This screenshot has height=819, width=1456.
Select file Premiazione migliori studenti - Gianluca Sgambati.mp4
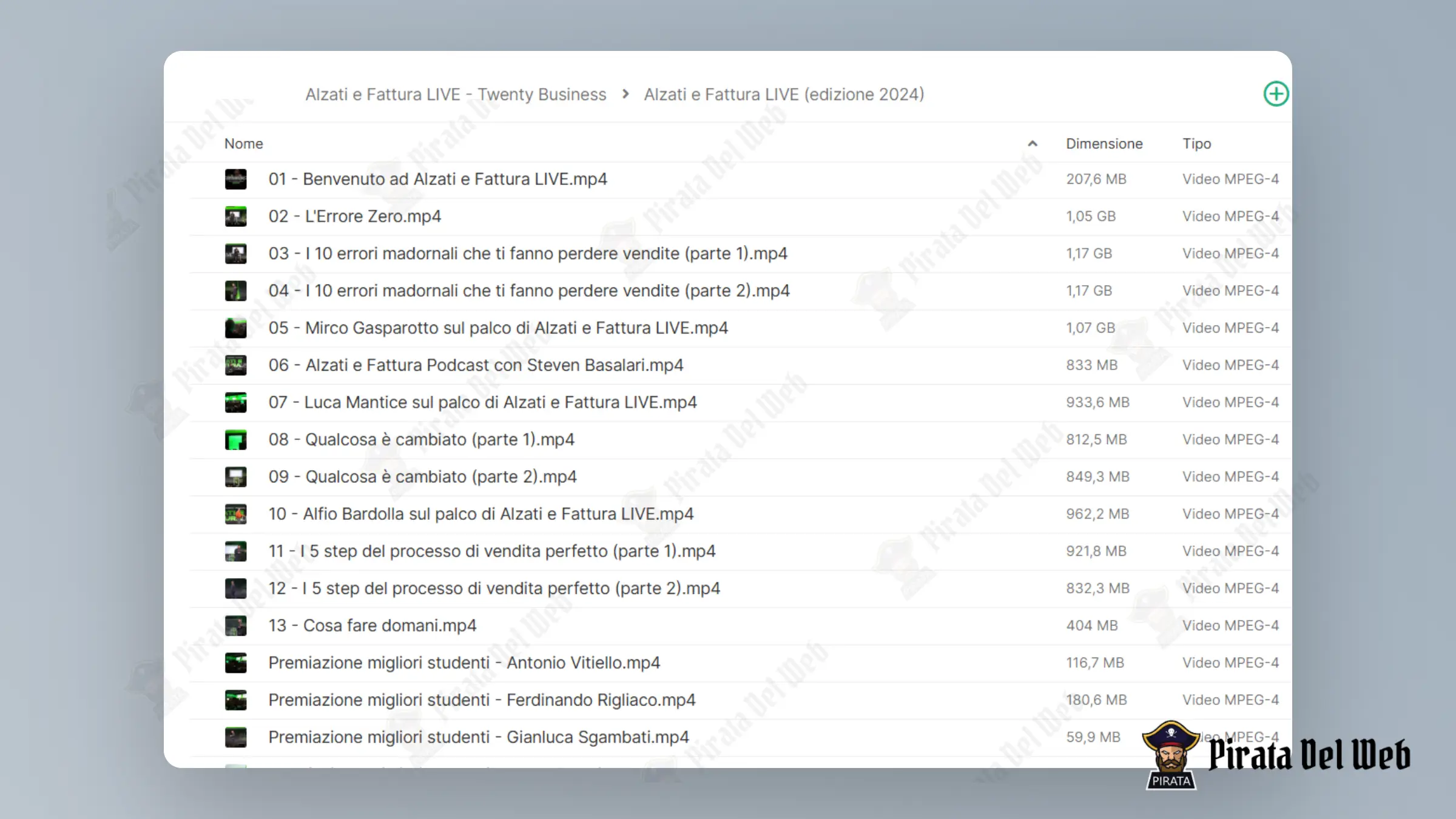(479, 737)
